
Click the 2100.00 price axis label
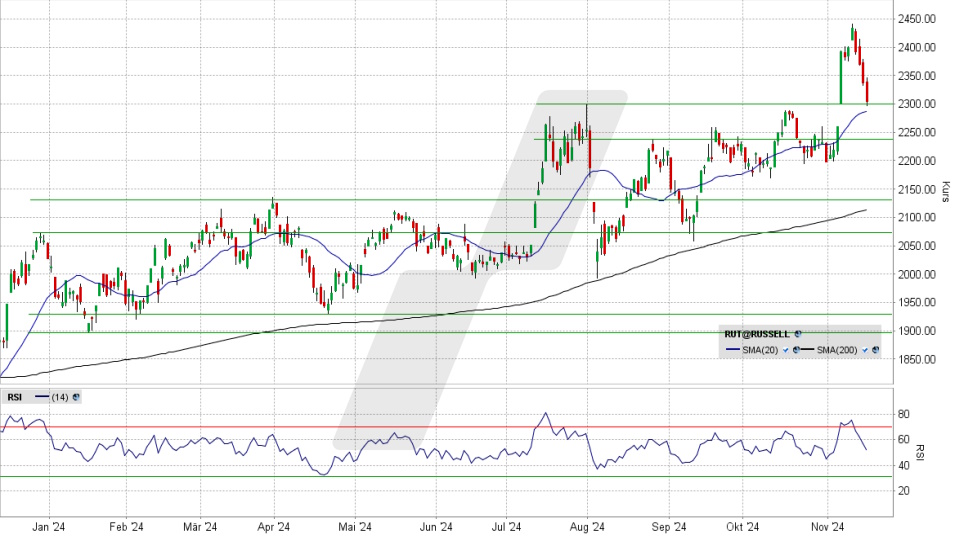[917, 217]
